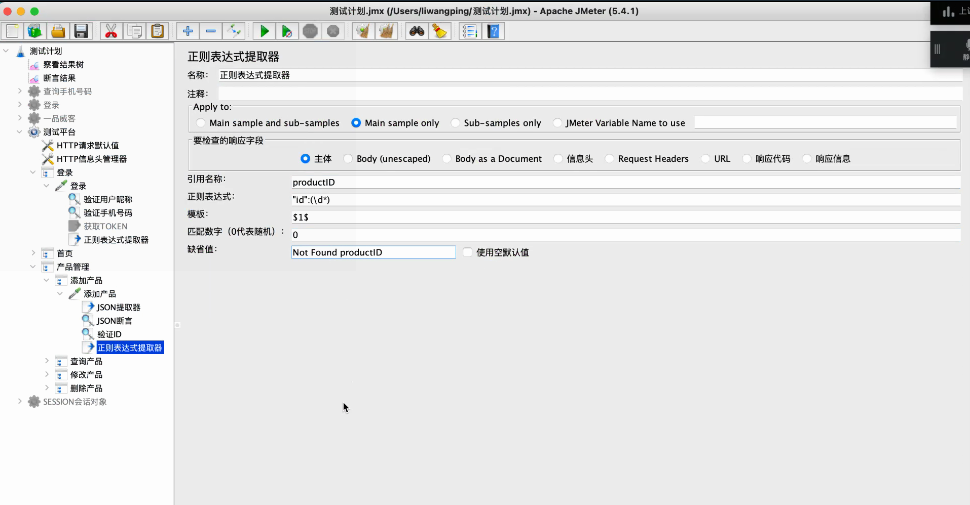Click the 测试计划 flask icon in tree
Screen dimensions: 970x505
tap(21, 51)
